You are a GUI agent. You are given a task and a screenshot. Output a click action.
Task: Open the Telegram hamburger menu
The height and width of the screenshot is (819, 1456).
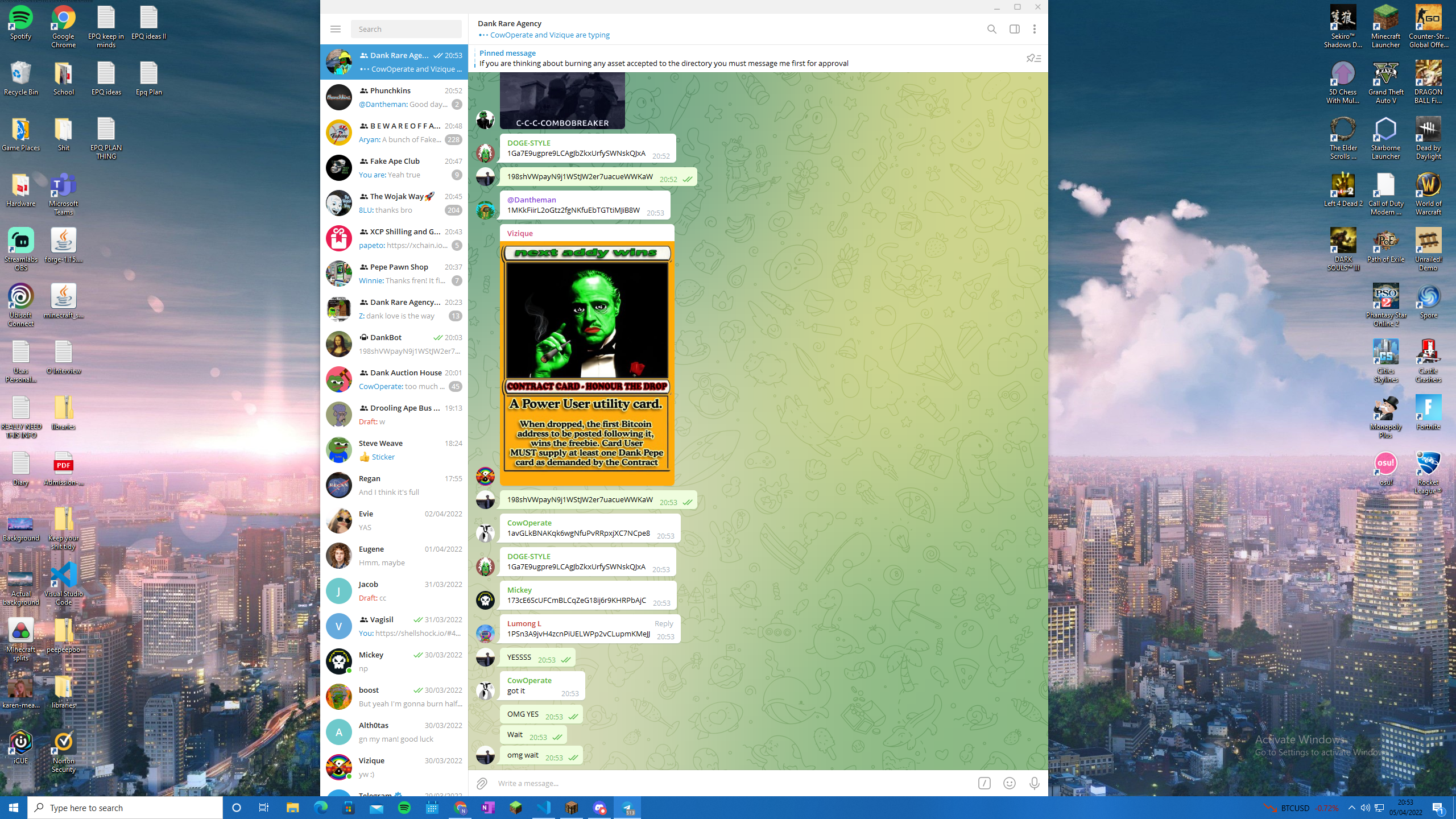336,29
